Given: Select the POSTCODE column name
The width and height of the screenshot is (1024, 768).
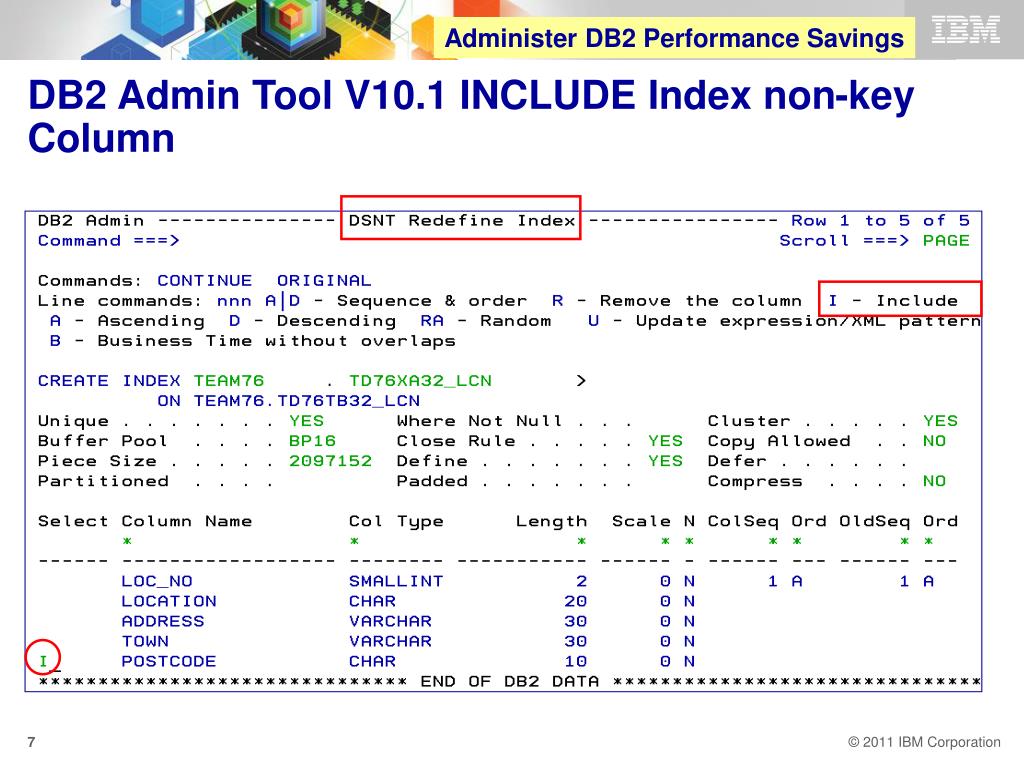Looking at the screenshot, I should click(x=168, y=662).
